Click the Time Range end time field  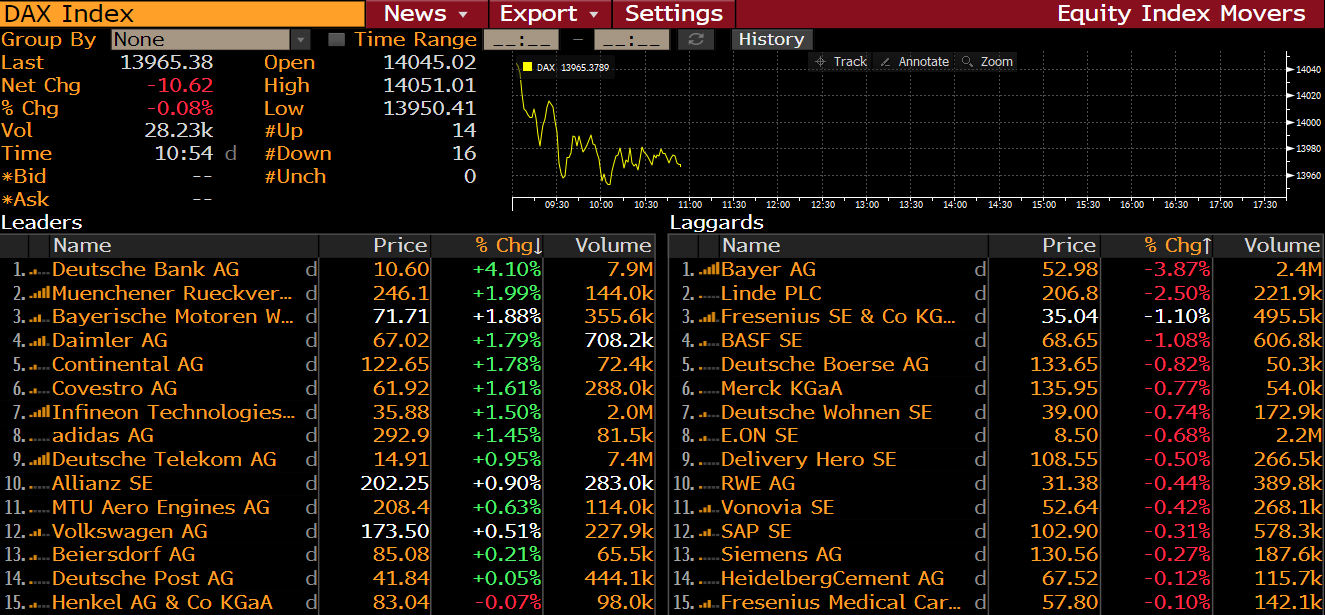click(x=632, y=39)
